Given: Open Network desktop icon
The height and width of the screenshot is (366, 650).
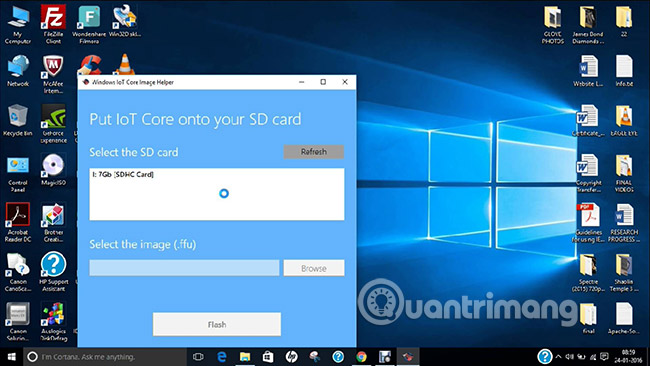Looking at the screenshot, I should click(18, 70).
